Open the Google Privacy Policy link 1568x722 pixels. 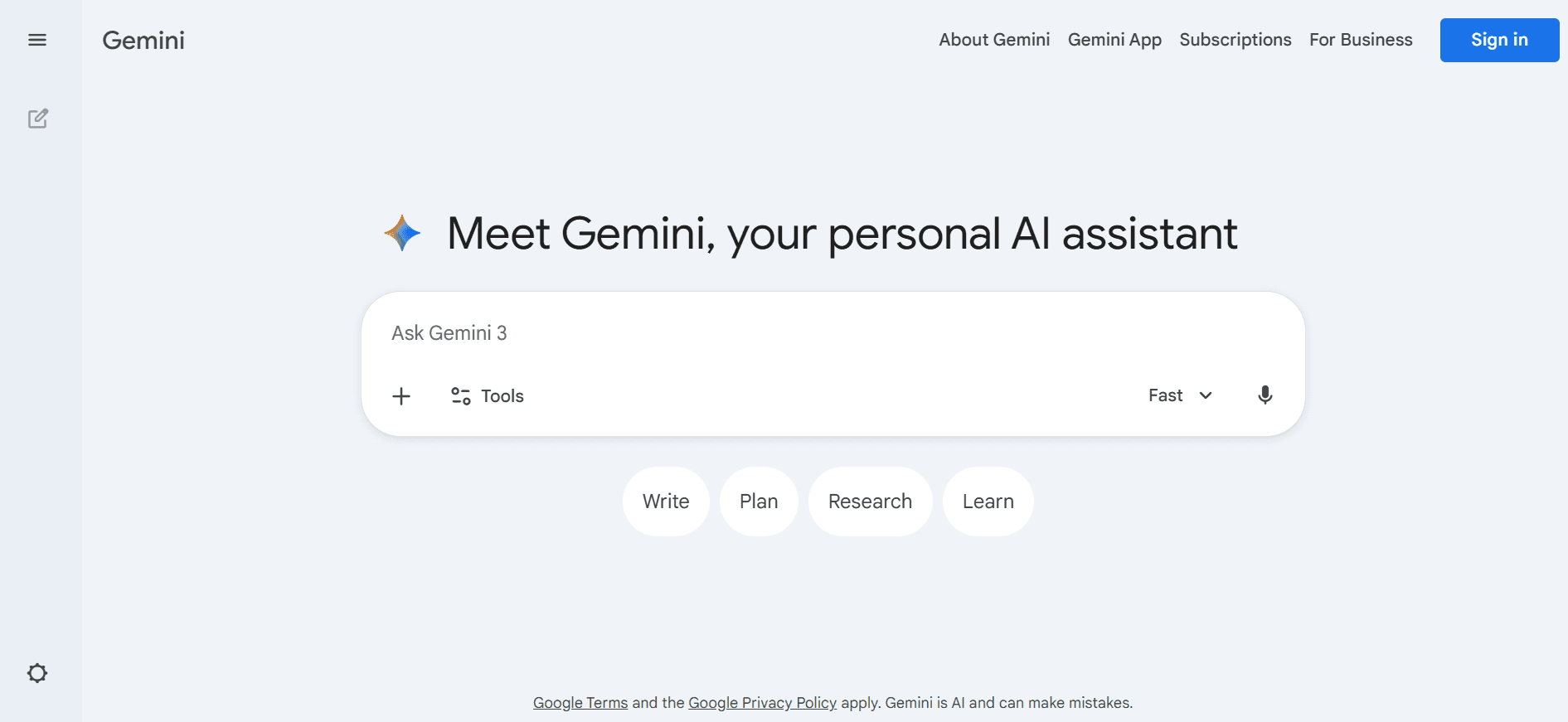(762, 702)
